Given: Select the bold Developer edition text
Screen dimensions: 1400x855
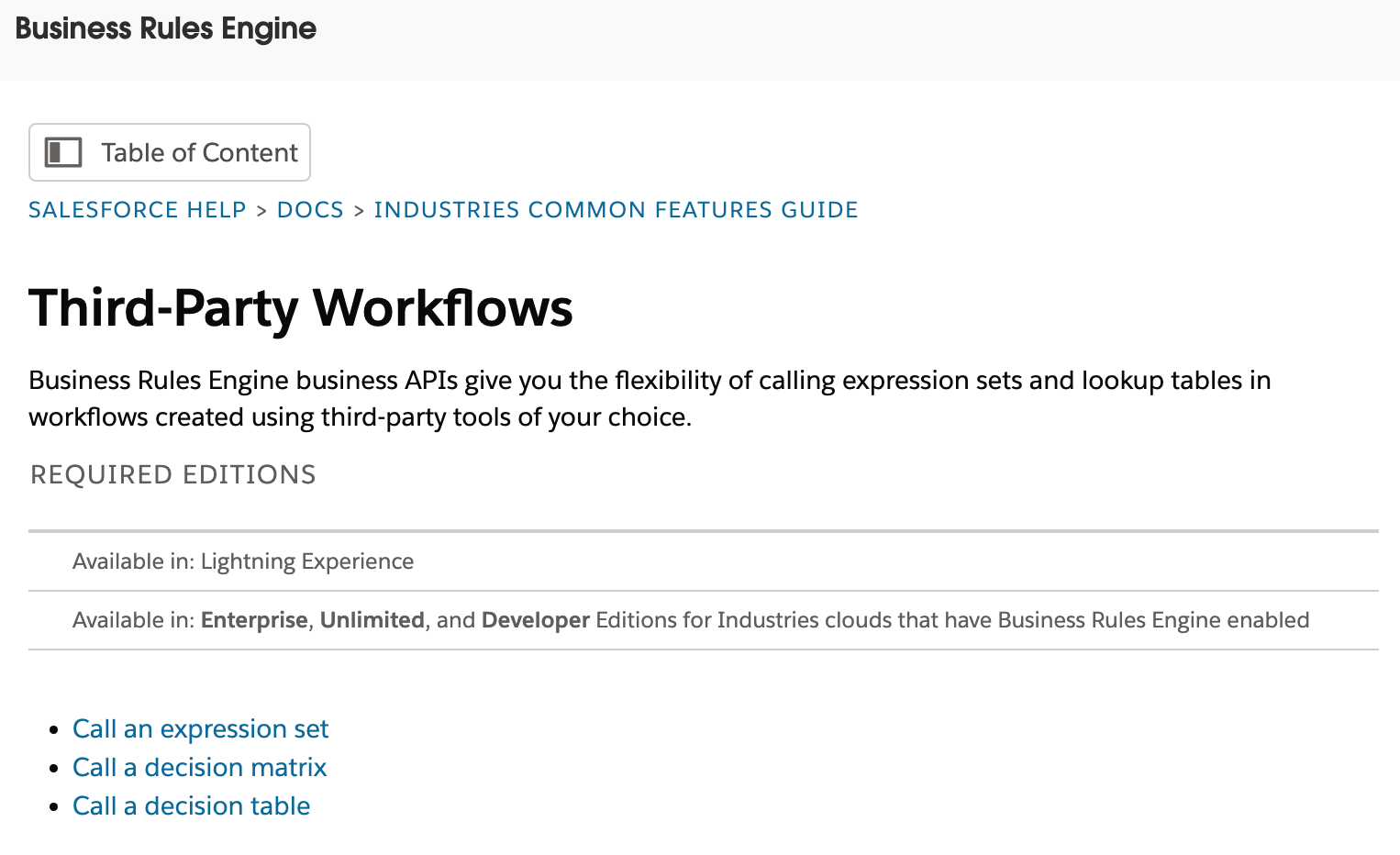Looking at the screenshot, I should [x=535, y=620].
